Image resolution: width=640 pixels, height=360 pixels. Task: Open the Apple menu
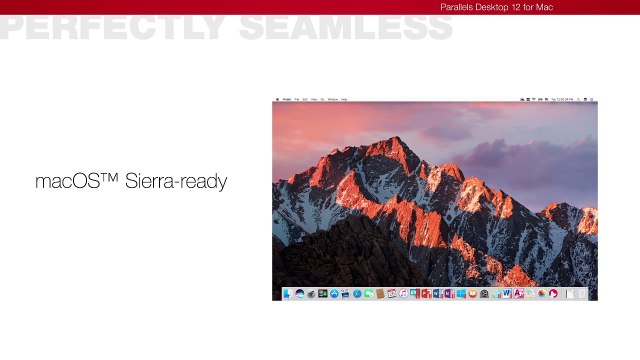[x=278, y=99]
